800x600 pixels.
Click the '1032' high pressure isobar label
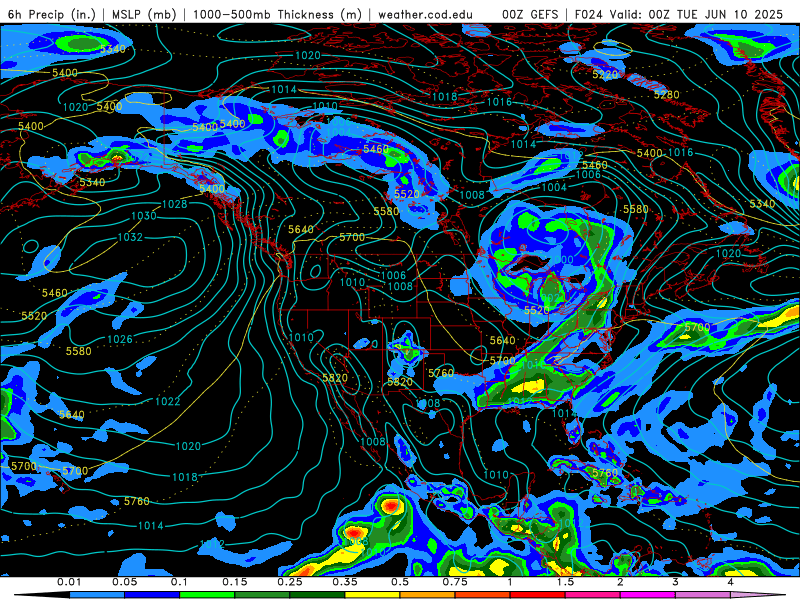(x=130, y=237)
